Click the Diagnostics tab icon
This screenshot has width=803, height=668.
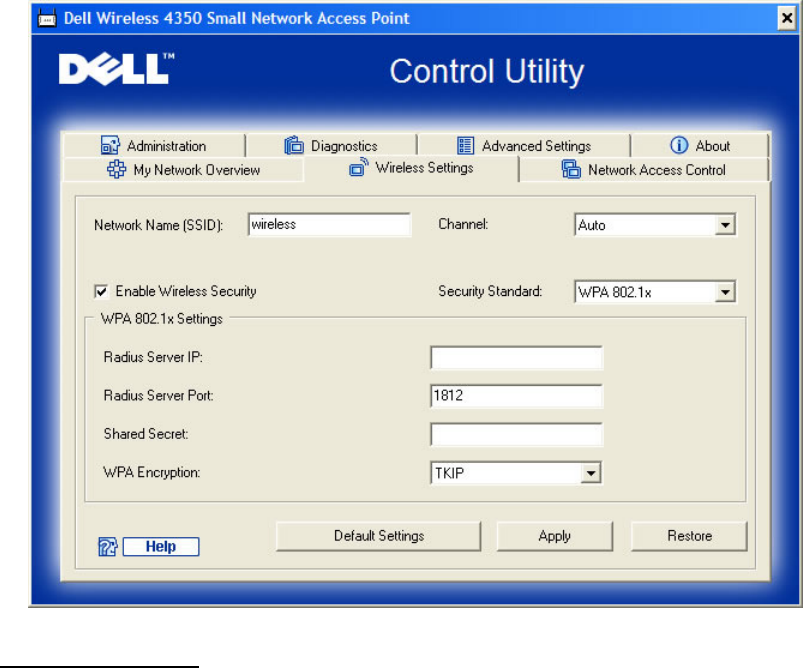294,145
